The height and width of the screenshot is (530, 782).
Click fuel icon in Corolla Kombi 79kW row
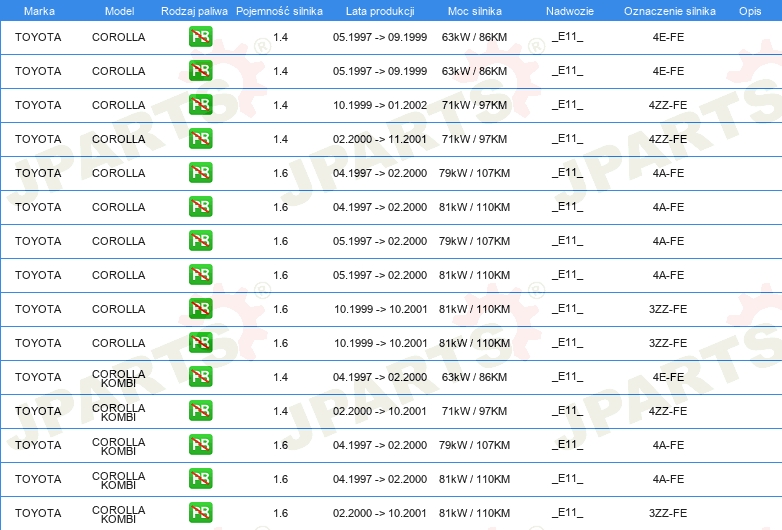point(200,445)
